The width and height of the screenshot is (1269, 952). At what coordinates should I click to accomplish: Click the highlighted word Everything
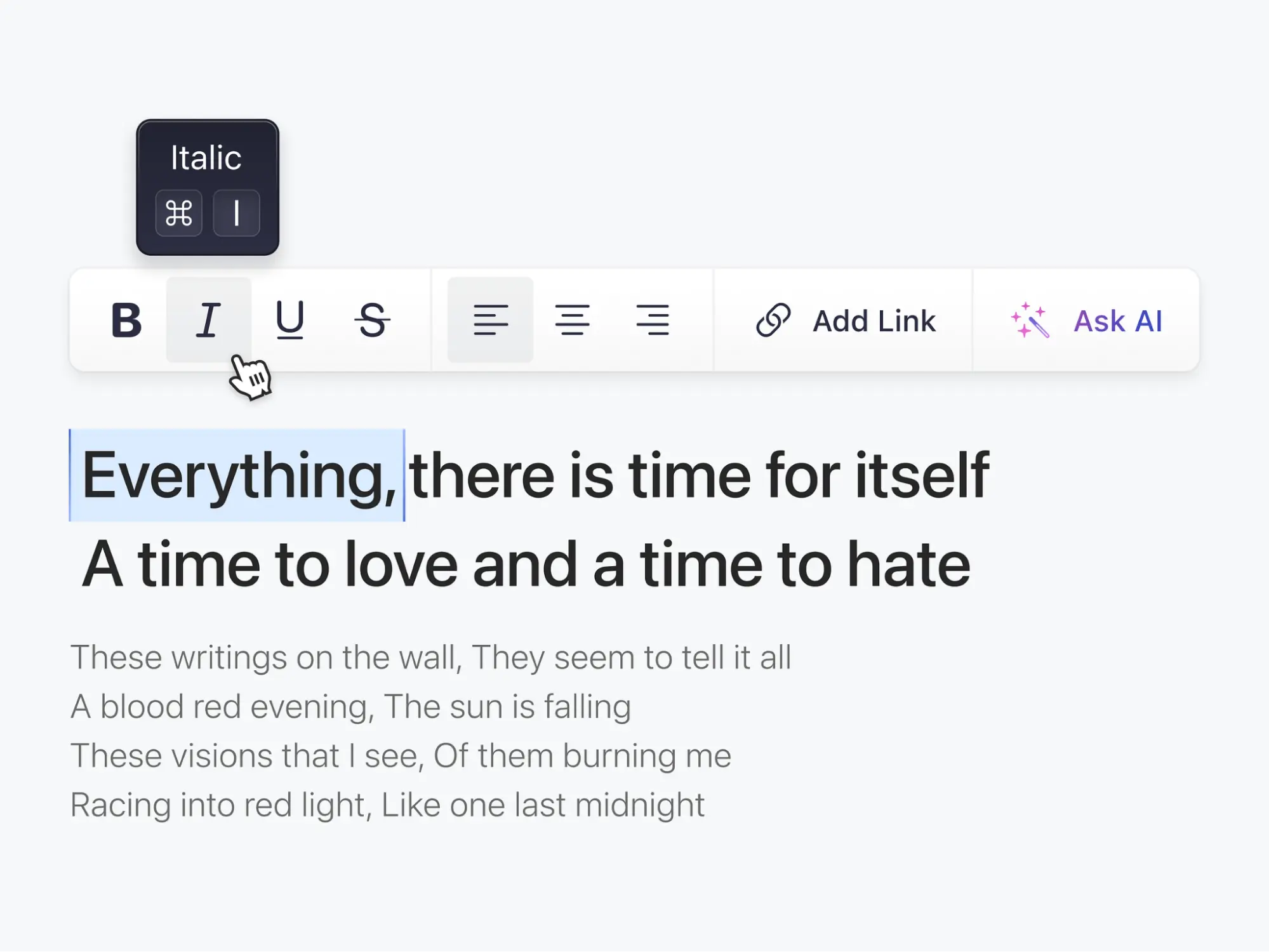[238, 476]
